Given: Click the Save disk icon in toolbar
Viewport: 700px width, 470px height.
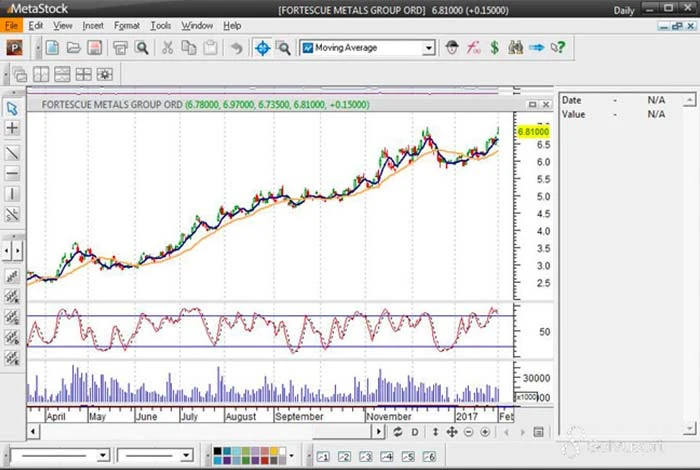Looking at the screenshot, I should [x=92, y=47].
